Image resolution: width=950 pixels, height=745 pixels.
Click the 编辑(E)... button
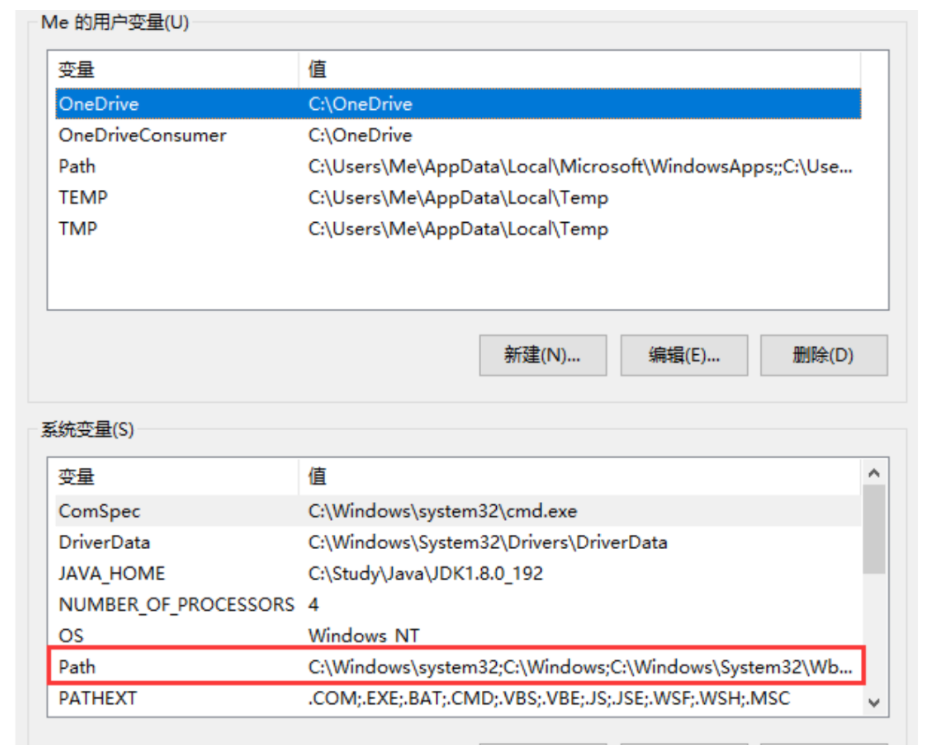click(684, 355)
